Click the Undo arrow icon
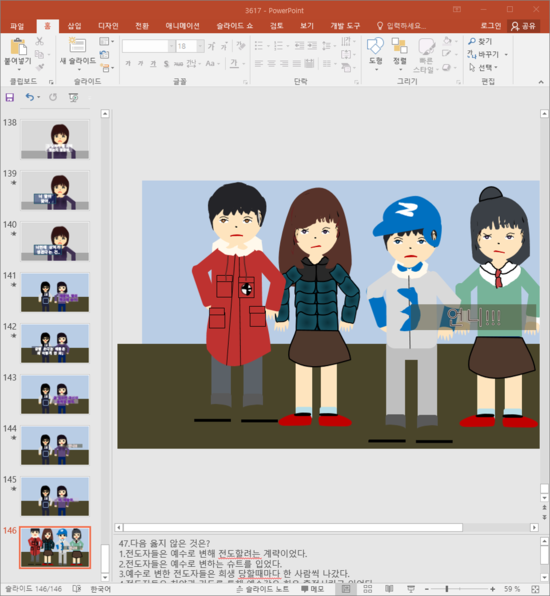550x596 pixels. (x=29, y=97)
